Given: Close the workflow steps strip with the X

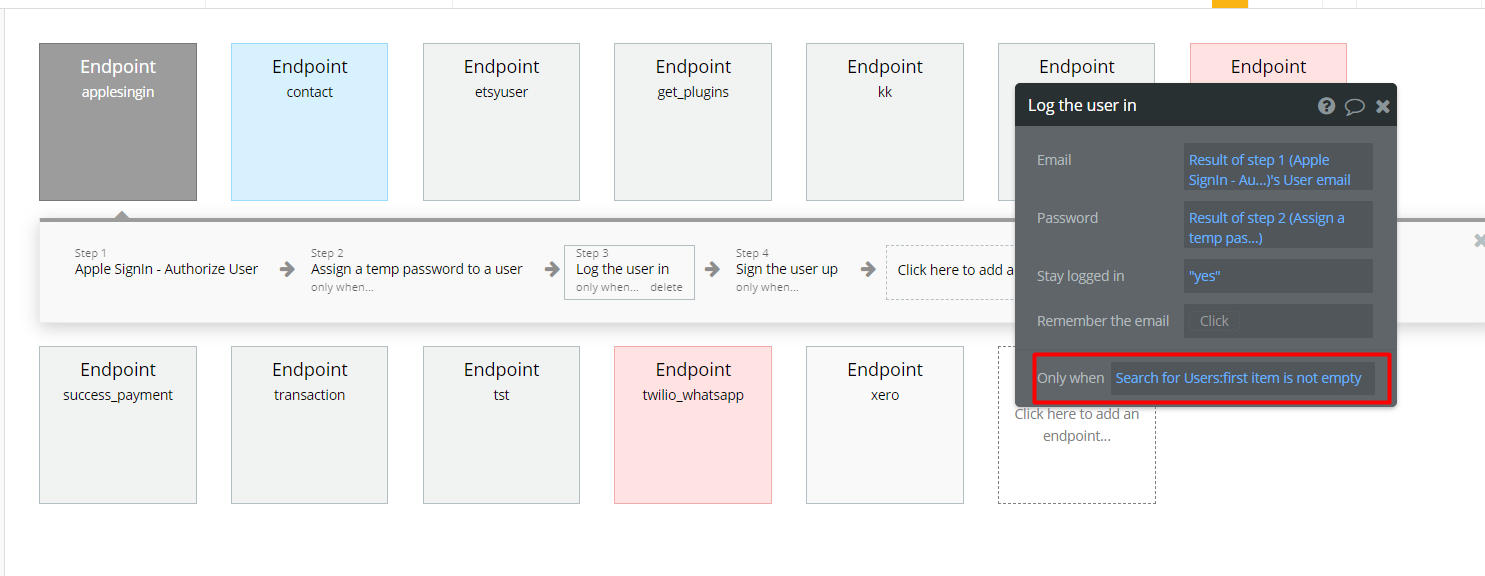Looking at the screenshot, I should (1479, 241).
